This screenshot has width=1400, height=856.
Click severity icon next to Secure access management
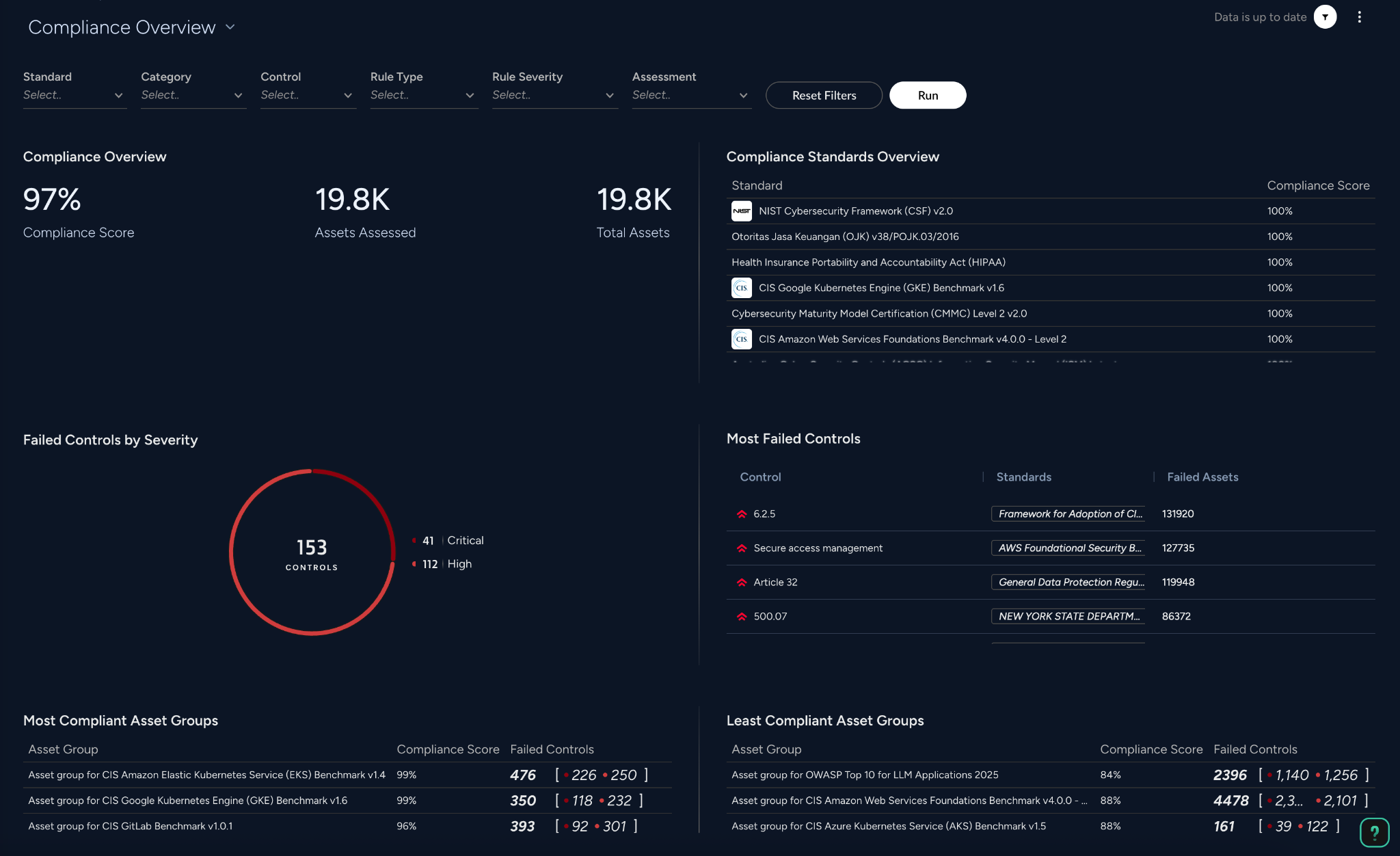click(x=742, y=548)
